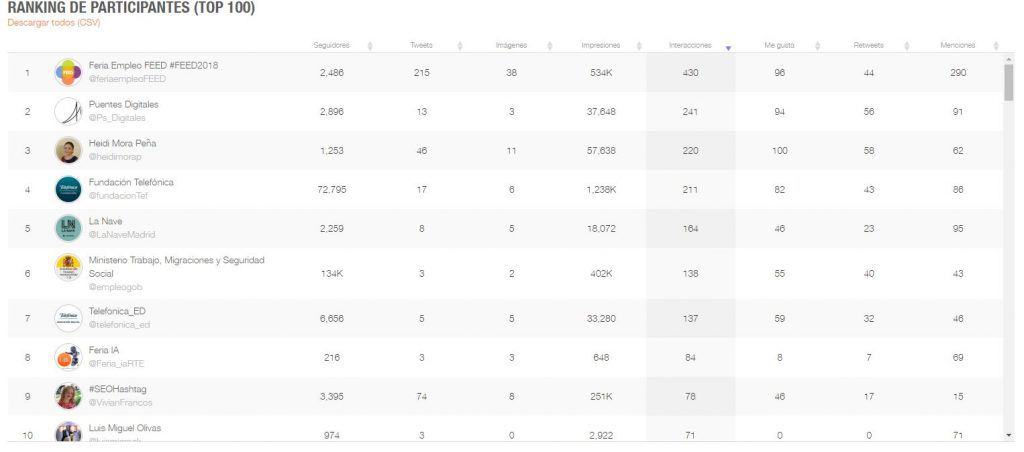Click Telefonica_ED avatar logo
This screenshot has width=1024, height=452.
pos(69,319)
